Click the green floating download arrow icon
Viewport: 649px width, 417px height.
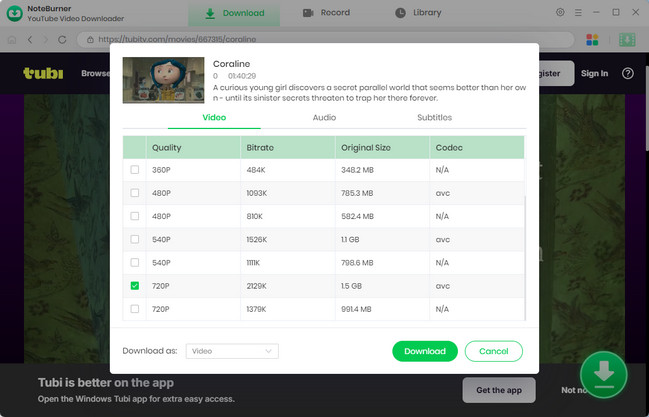point(603,375)
